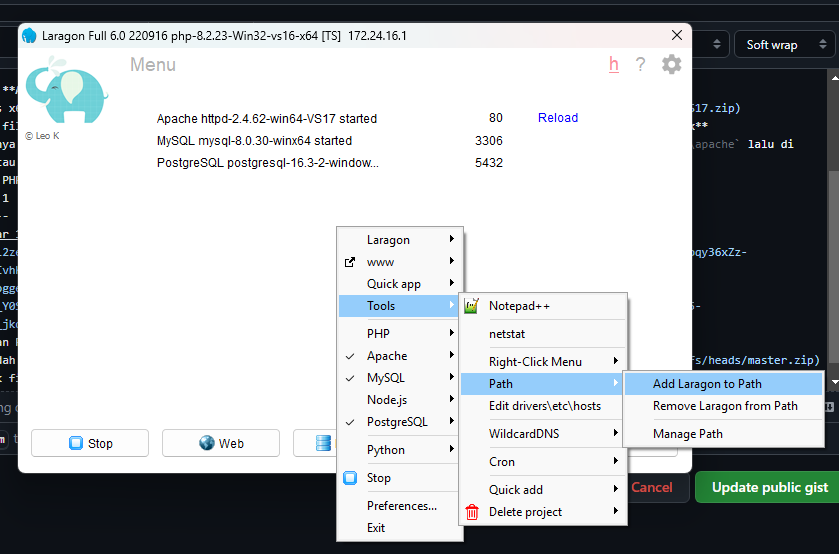Expand the Python submenu
Image resolution: width=839 pixels, height=554 pixels.
click(x=399, y=450)
